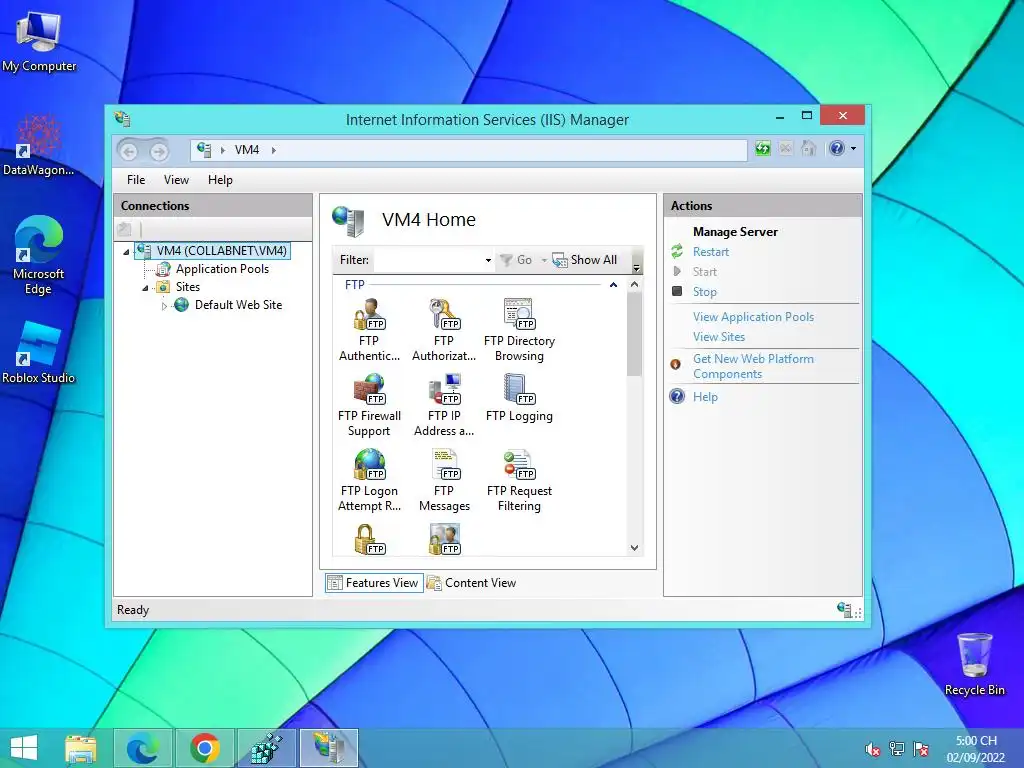Switch to Features View tab

point(374,583)
